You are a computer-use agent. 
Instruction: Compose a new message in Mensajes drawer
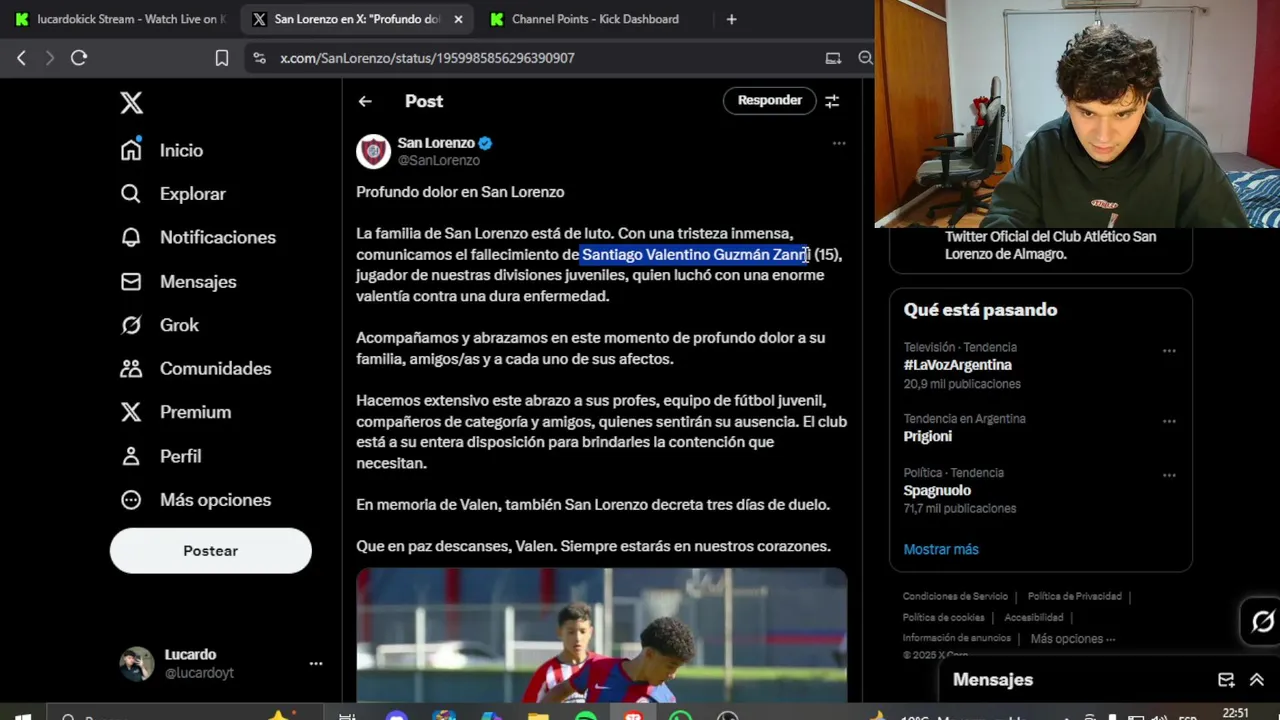coord(1226,680)
